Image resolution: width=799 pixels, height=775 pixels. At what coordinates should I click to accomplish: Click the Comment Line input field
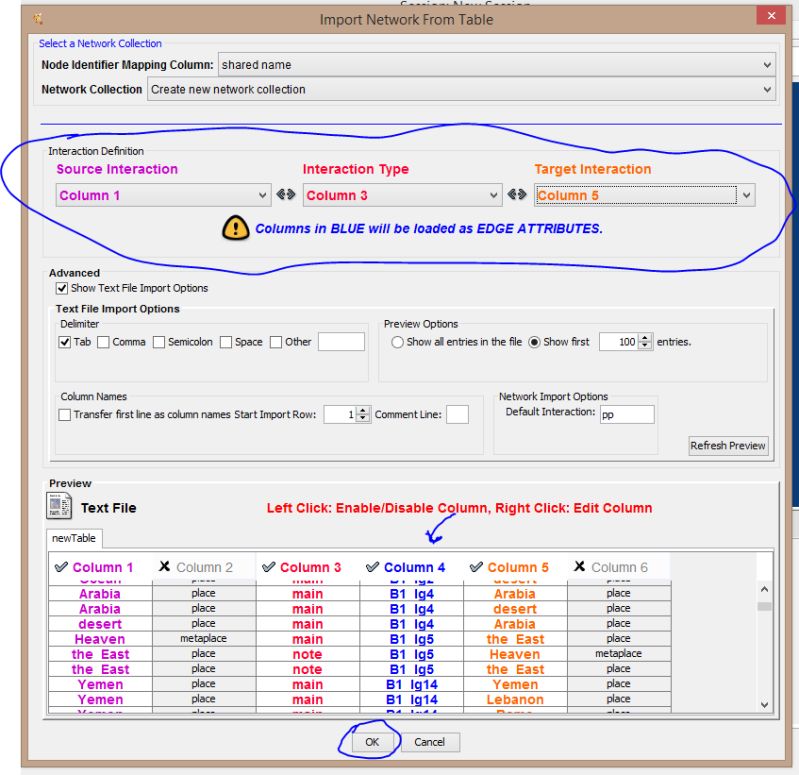click(457, 414)
